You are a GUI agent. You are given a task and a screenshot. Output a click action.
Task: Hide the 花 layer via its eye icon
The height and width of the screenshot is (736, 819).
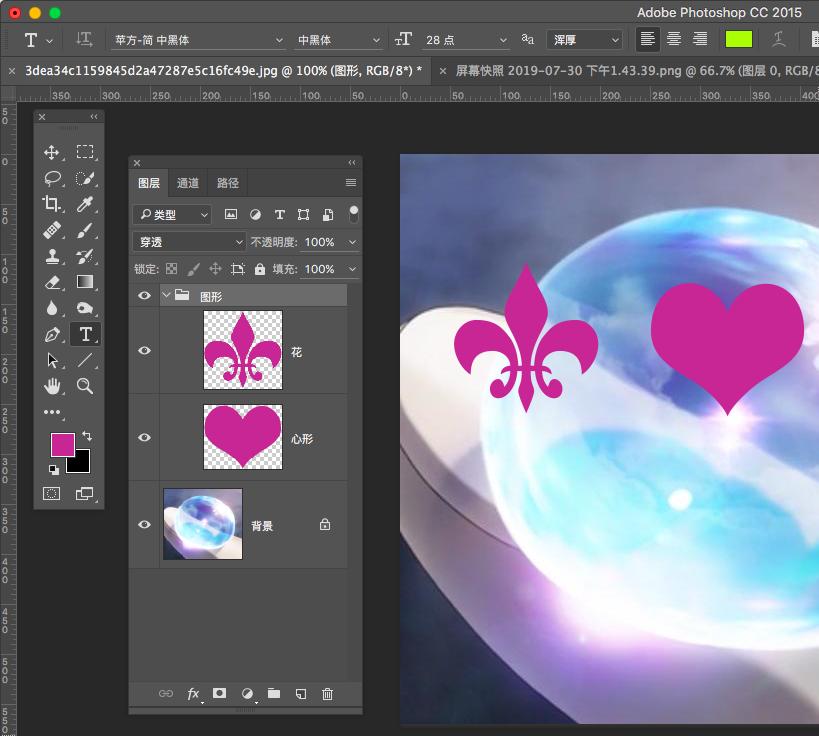point(145,351)
